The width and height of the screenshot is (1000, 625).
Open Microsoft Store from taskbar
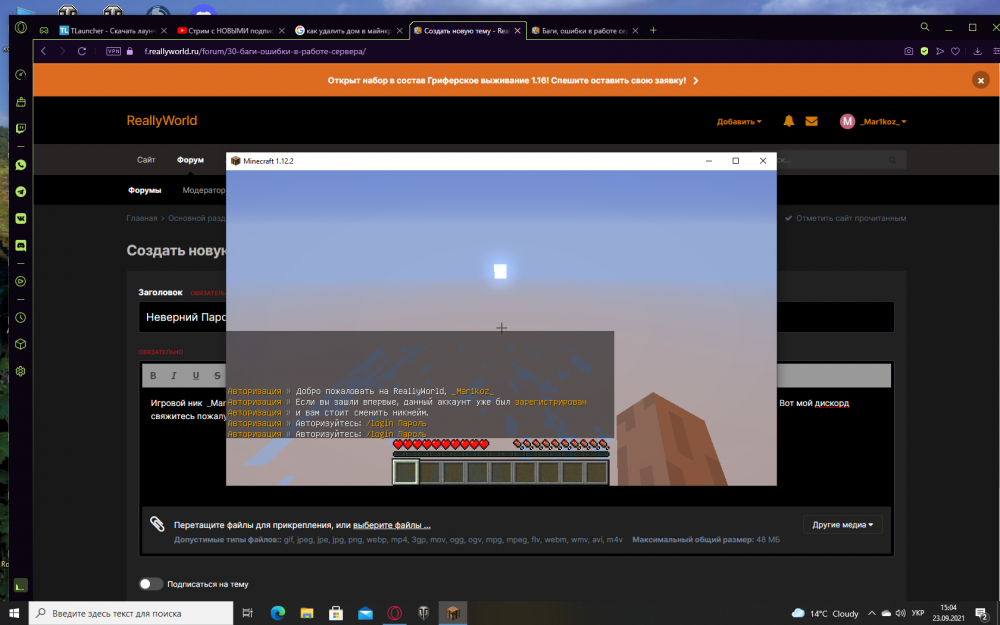pos(336,613)
